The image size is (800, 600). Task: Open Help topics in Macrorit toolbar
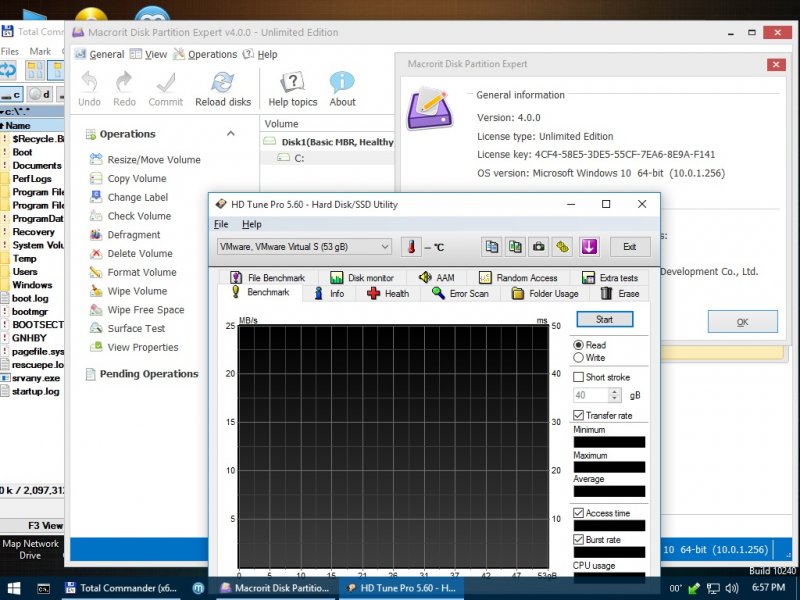293,89
